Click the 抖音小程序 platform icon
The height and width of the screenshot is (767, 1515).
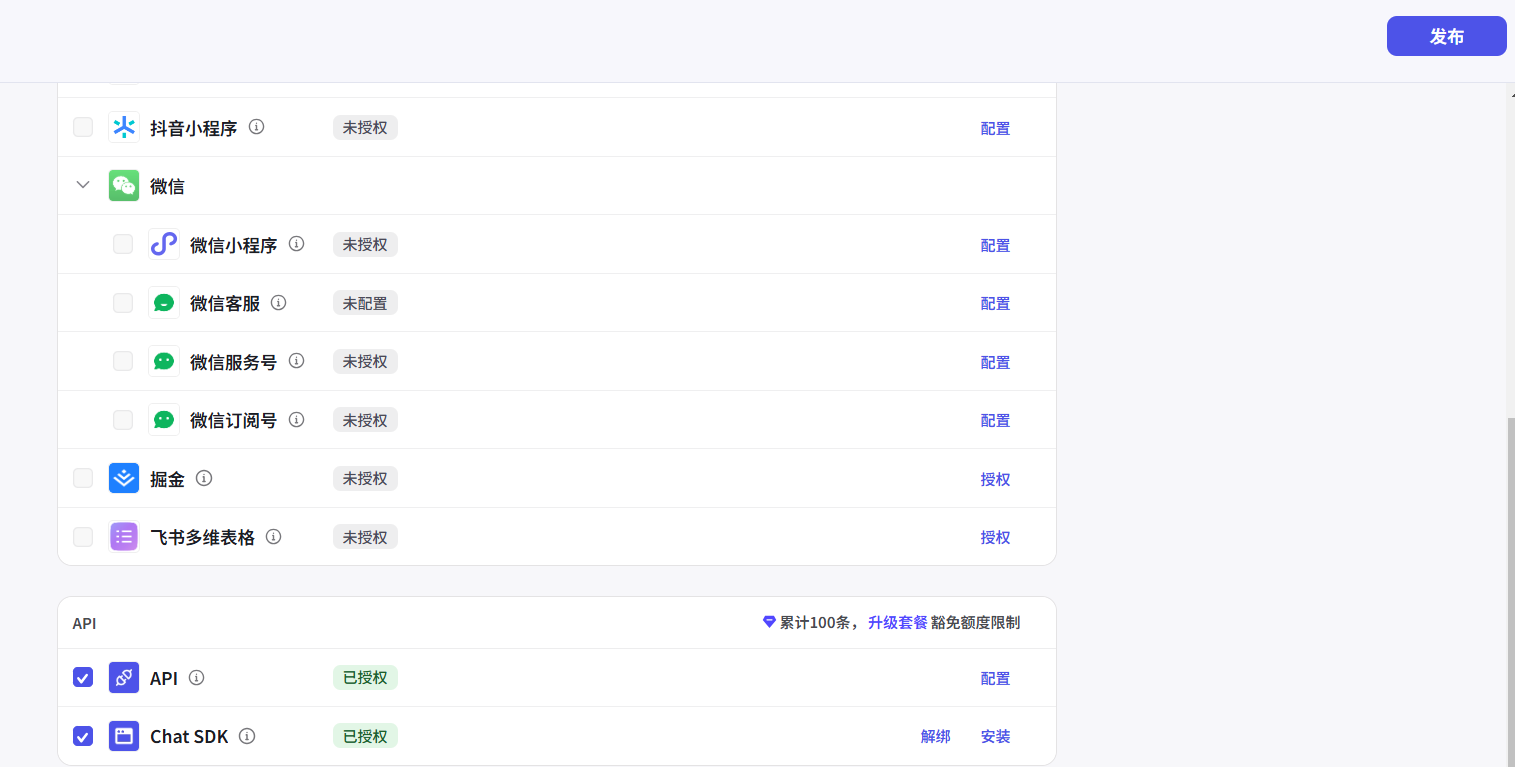pos(124,127)
